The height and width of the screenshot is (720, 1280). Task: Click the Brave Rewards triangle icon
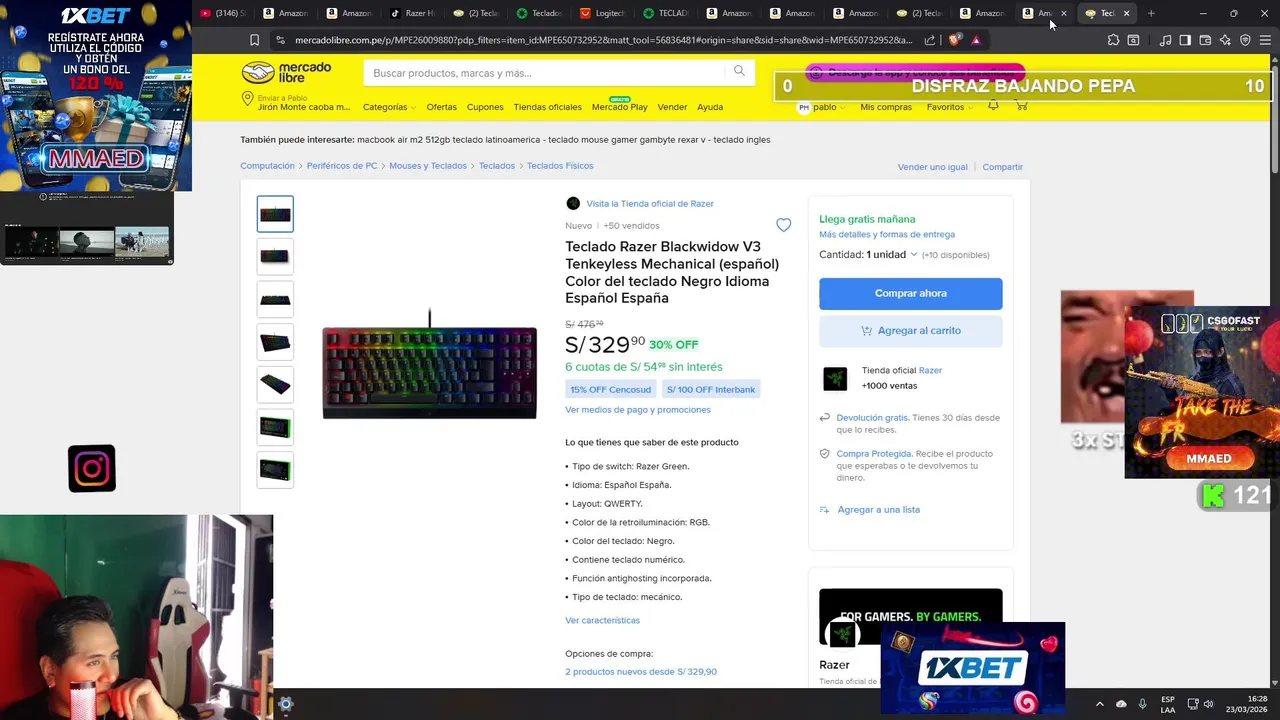click(976, 40)
